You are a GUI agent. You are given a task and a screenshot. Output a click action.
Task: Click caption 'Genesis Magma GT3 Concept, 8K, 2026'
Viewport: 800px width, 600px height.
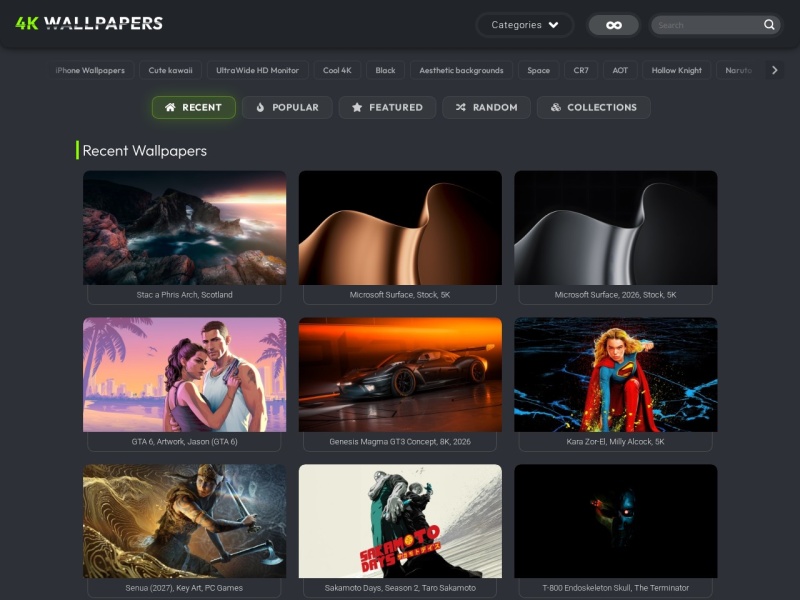coord(400,442)
